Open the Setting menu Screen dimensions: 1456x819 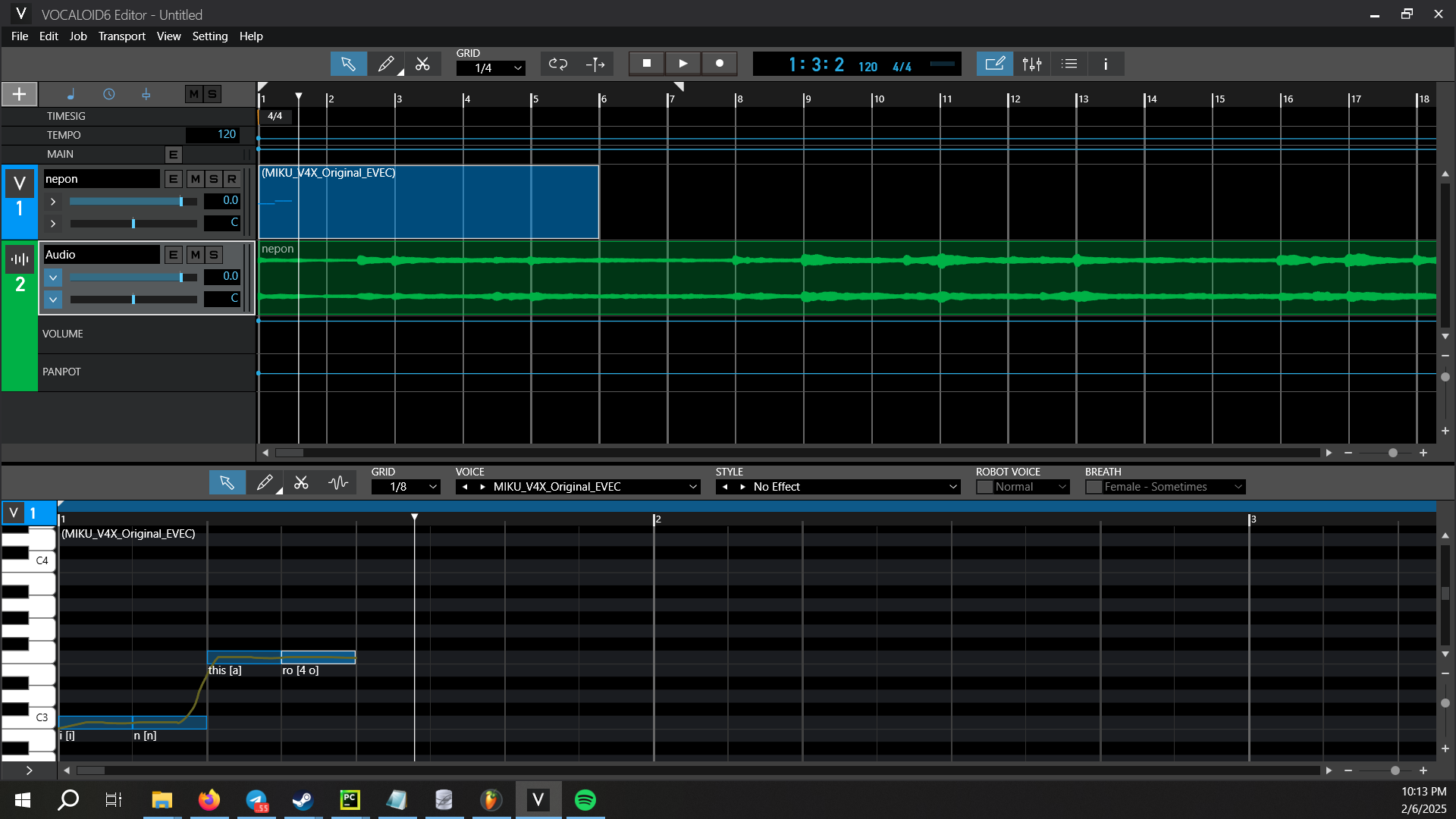210,36
